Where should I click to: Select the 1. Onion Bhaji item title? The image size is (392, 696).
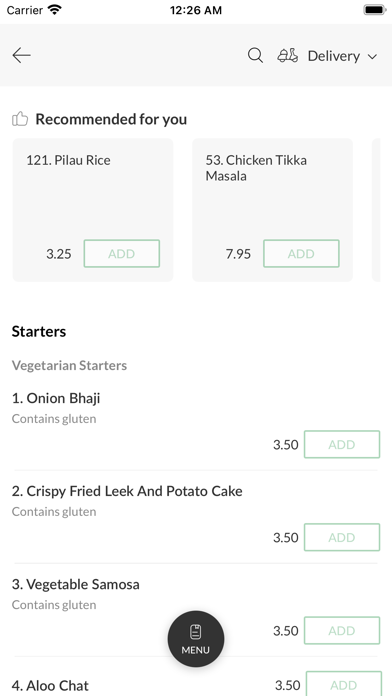coord(56,398)
